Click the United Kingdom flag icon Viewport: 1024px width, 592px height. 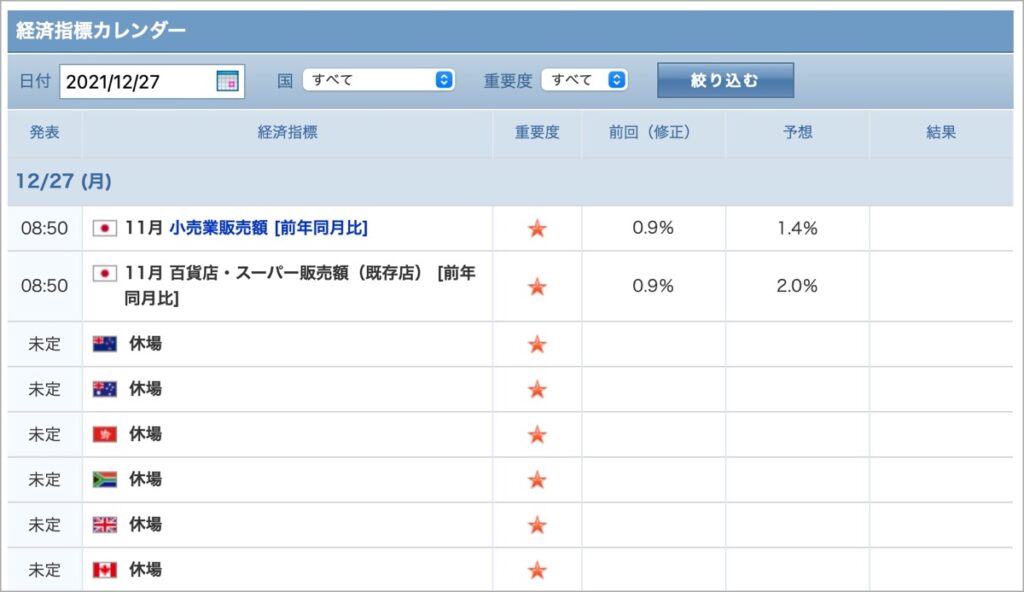[104, 525]
